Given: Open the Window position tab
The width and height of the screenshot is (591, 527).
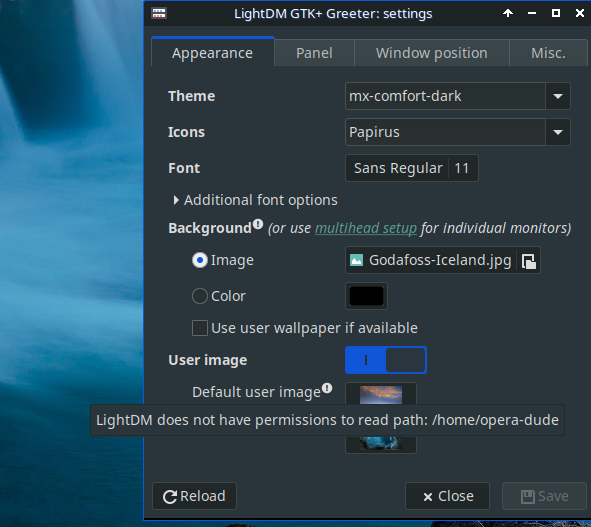Looking at the screenshot, I should (x=432, y=53).
